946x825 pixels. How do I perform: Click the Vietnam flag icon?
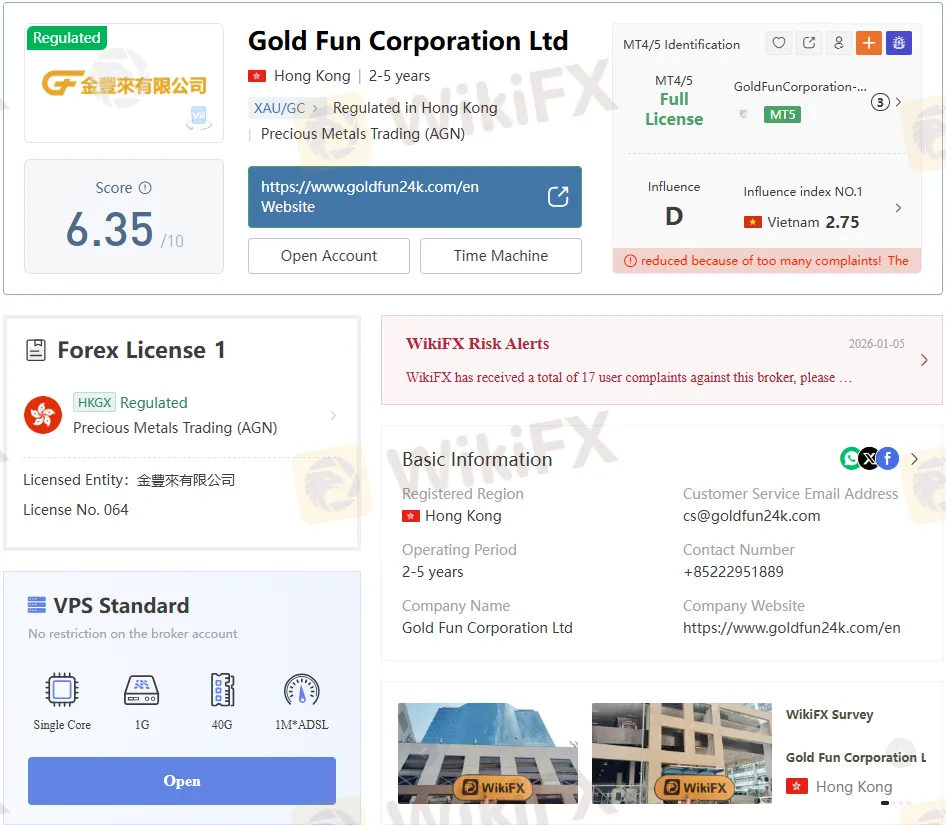(752, 222)
